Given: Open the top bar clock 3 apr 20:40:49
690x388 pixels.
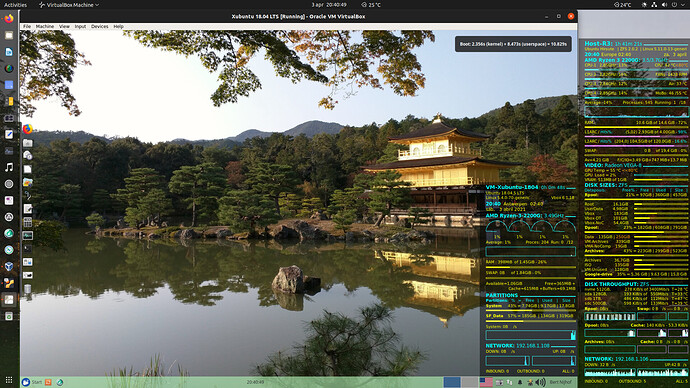Looking at the screenshot, I should [329, 5].
